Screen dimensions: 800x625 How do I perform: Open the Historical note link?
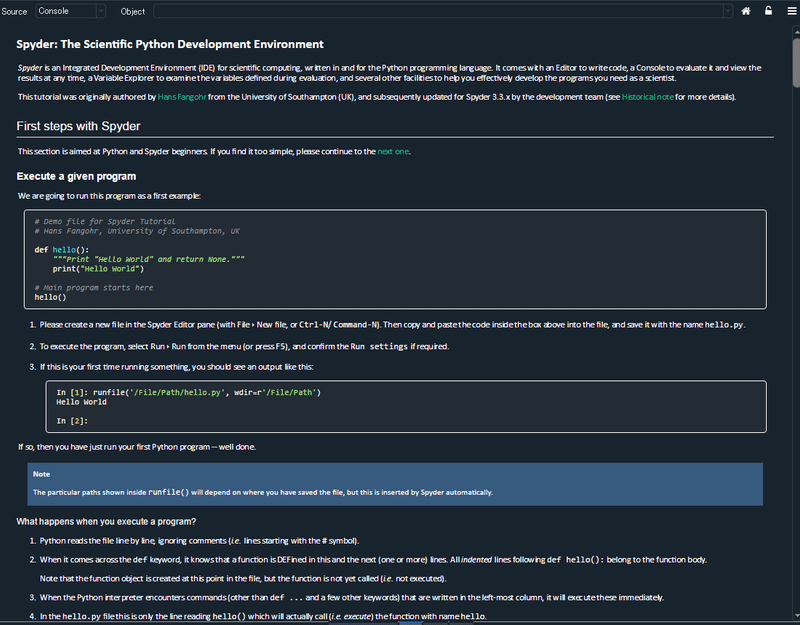click(x=647, y=97)
